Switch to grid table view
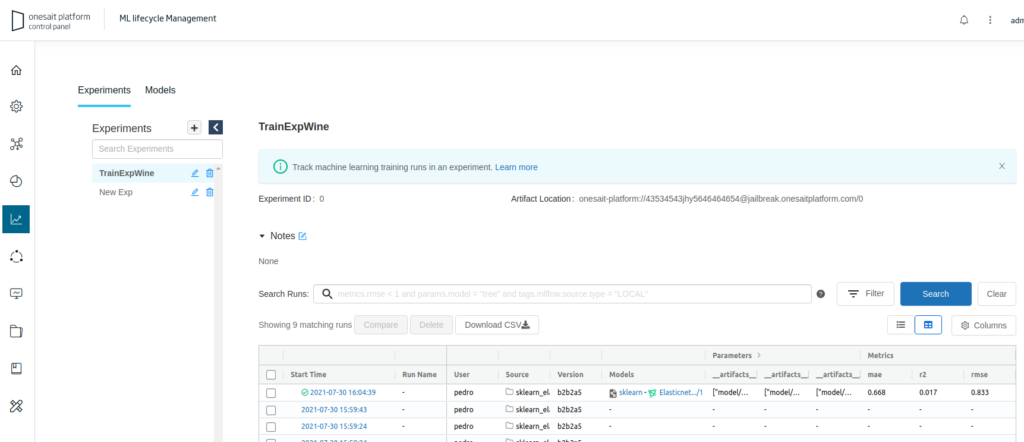The width and height of the screenshot is (1024, 442). (928, 324)
